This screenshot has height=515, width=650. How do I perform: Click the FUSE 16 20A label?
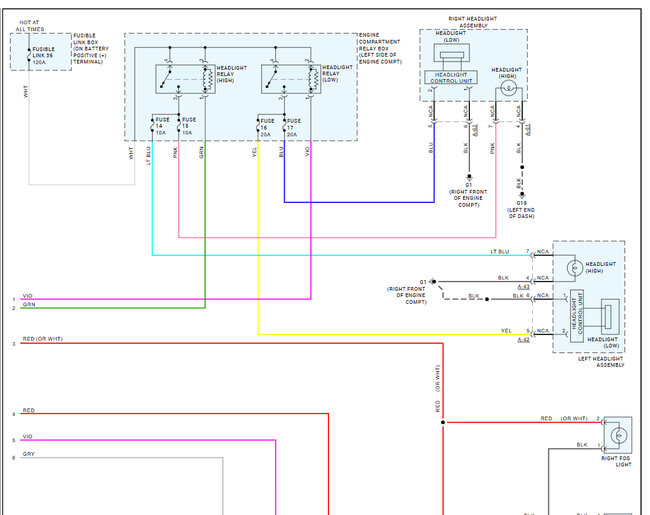tap(267, 128)
